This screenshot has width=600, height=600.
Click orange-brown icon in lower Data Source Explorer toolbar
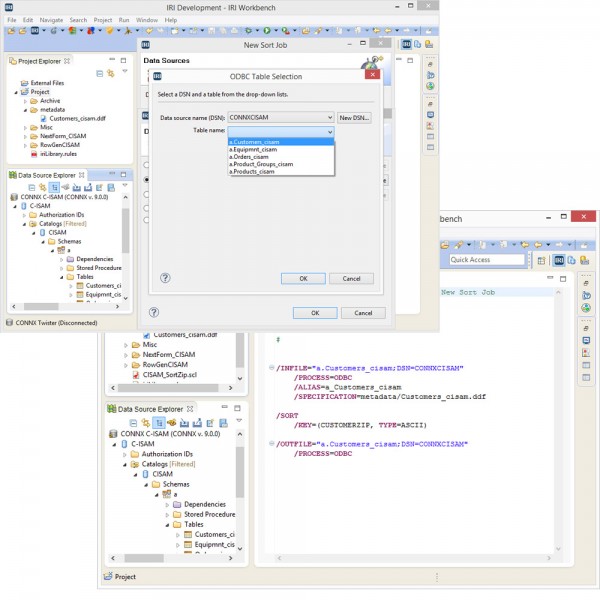(171, 423)
